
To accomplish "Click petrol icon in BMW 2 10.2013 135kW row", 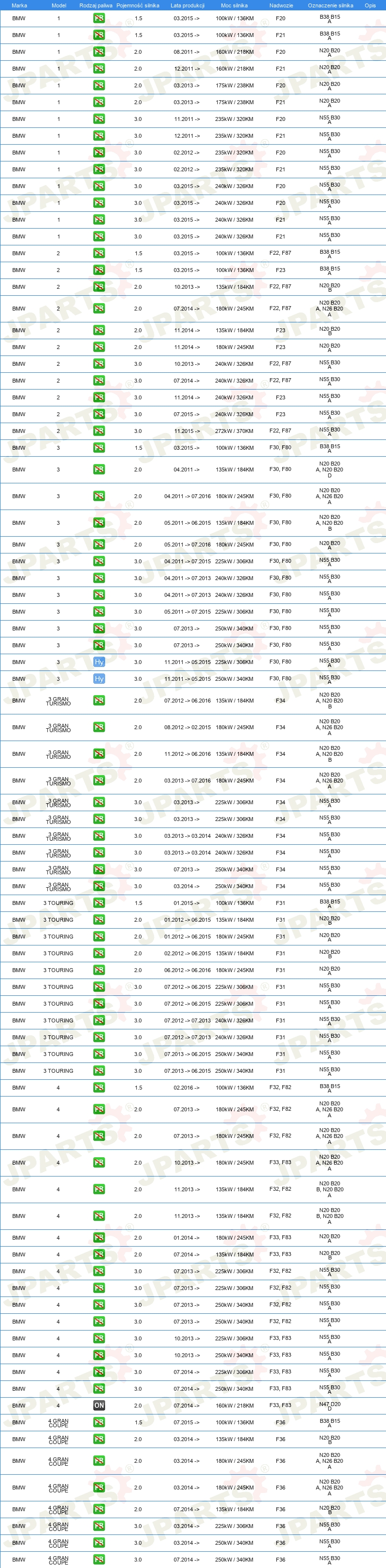I will tap(99, 287).
